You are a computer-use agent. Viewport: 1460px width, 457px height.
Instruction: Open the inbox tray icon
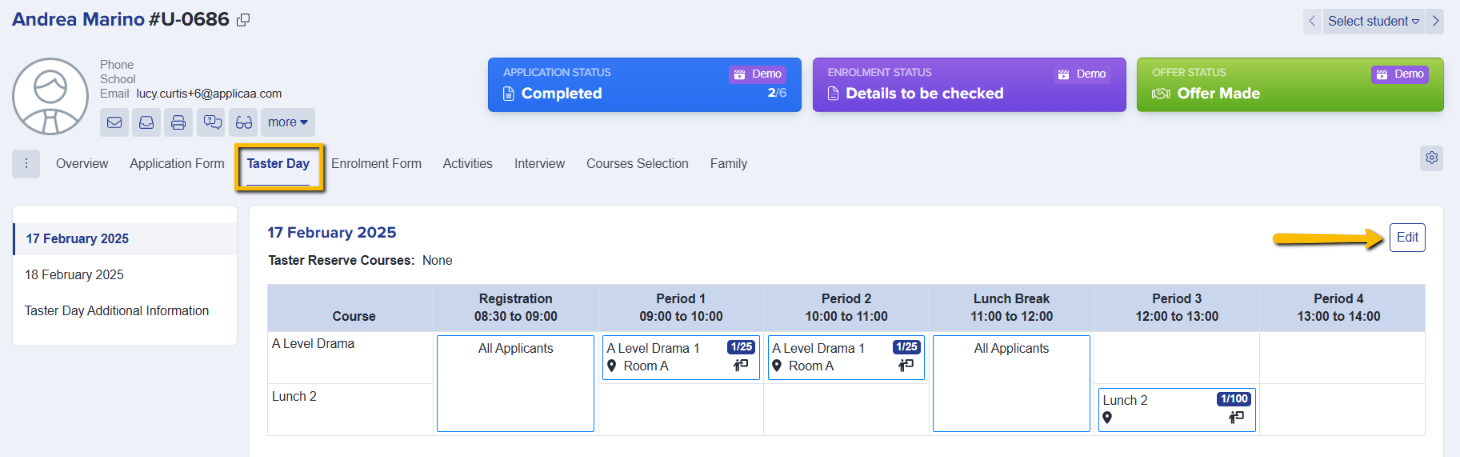(146, 123)
